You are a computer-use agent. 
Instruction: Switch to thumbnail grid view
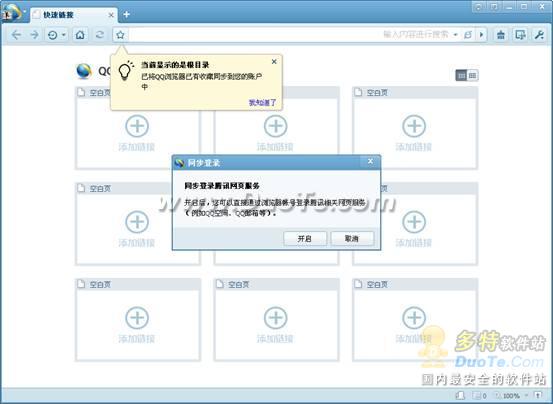tap(461, 75)
